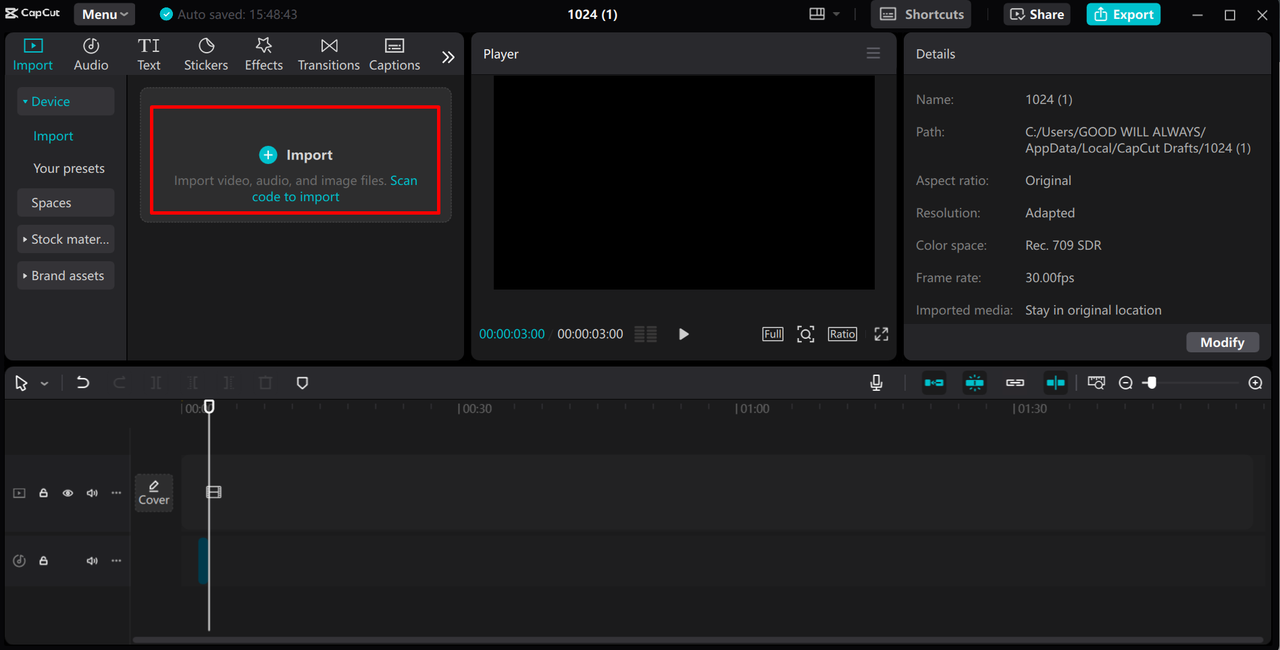Click the Full preview quality icon
This screenshot has height=650, width=1280.
773,334
